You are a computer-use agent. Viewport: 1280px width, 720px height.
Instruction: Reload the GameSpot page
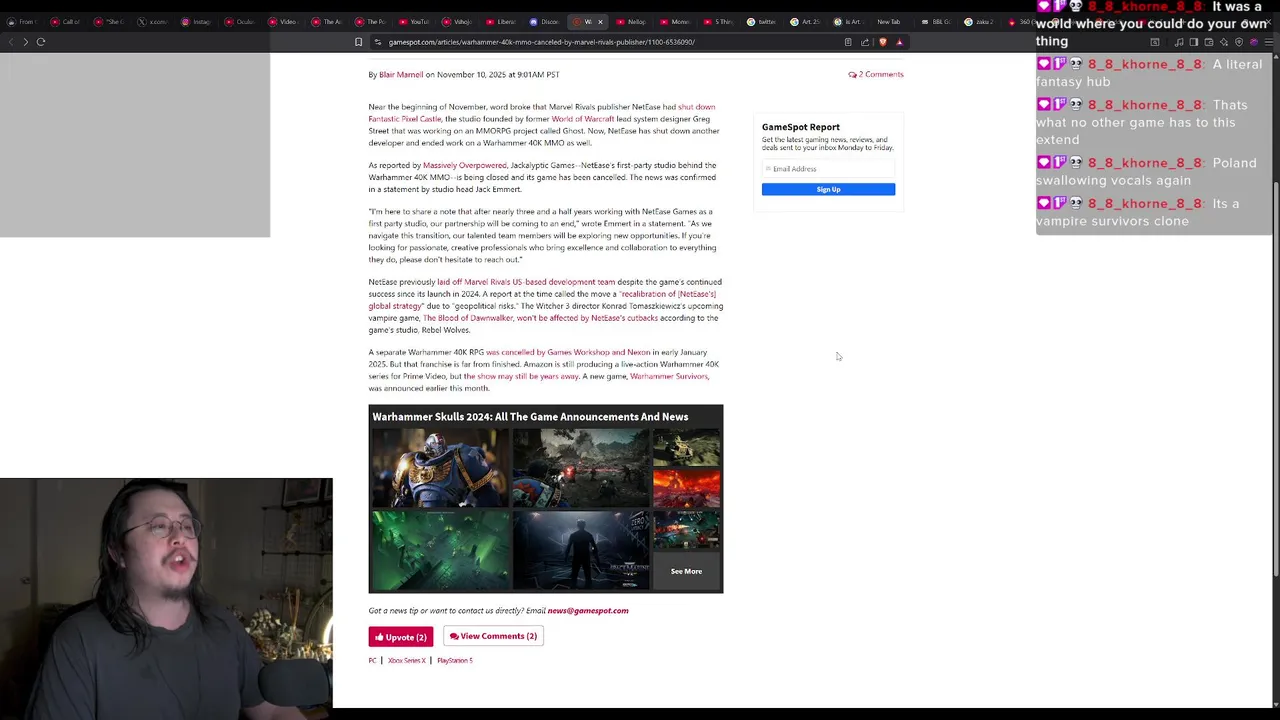pyautogui.click(x=41, y=42)
